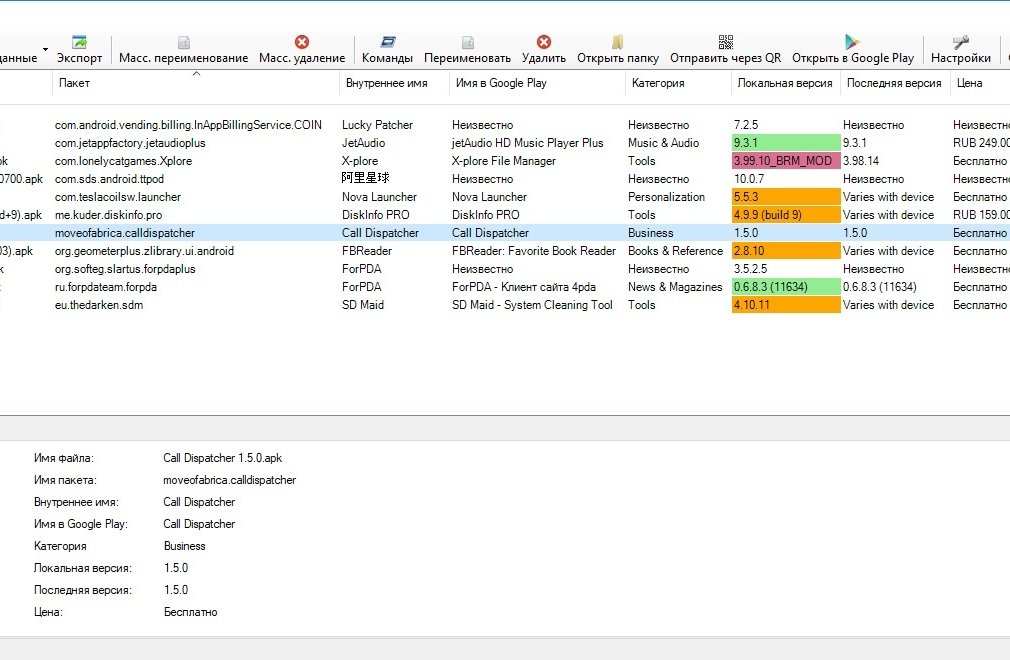Viewport: 1010px width, 660px height.
Task: Expand the dropdown arrow left of Экспорт
Action: tap(45, 50)
